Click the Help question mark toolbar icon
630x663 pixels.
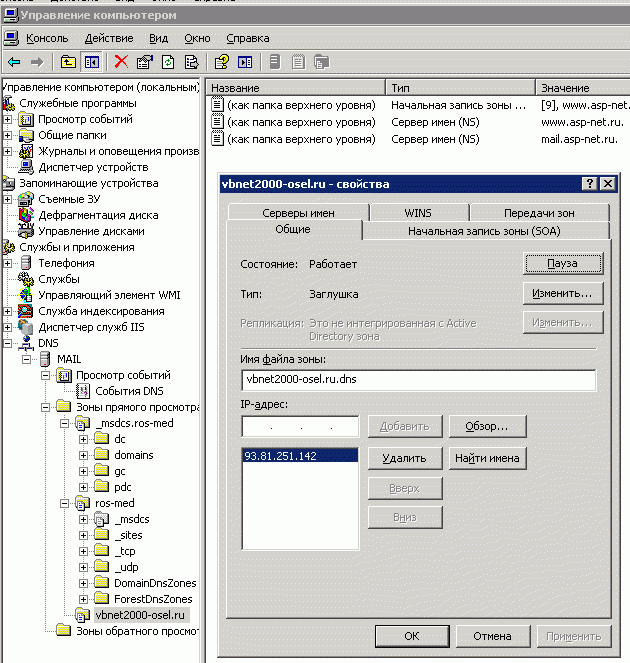point(222,62)
